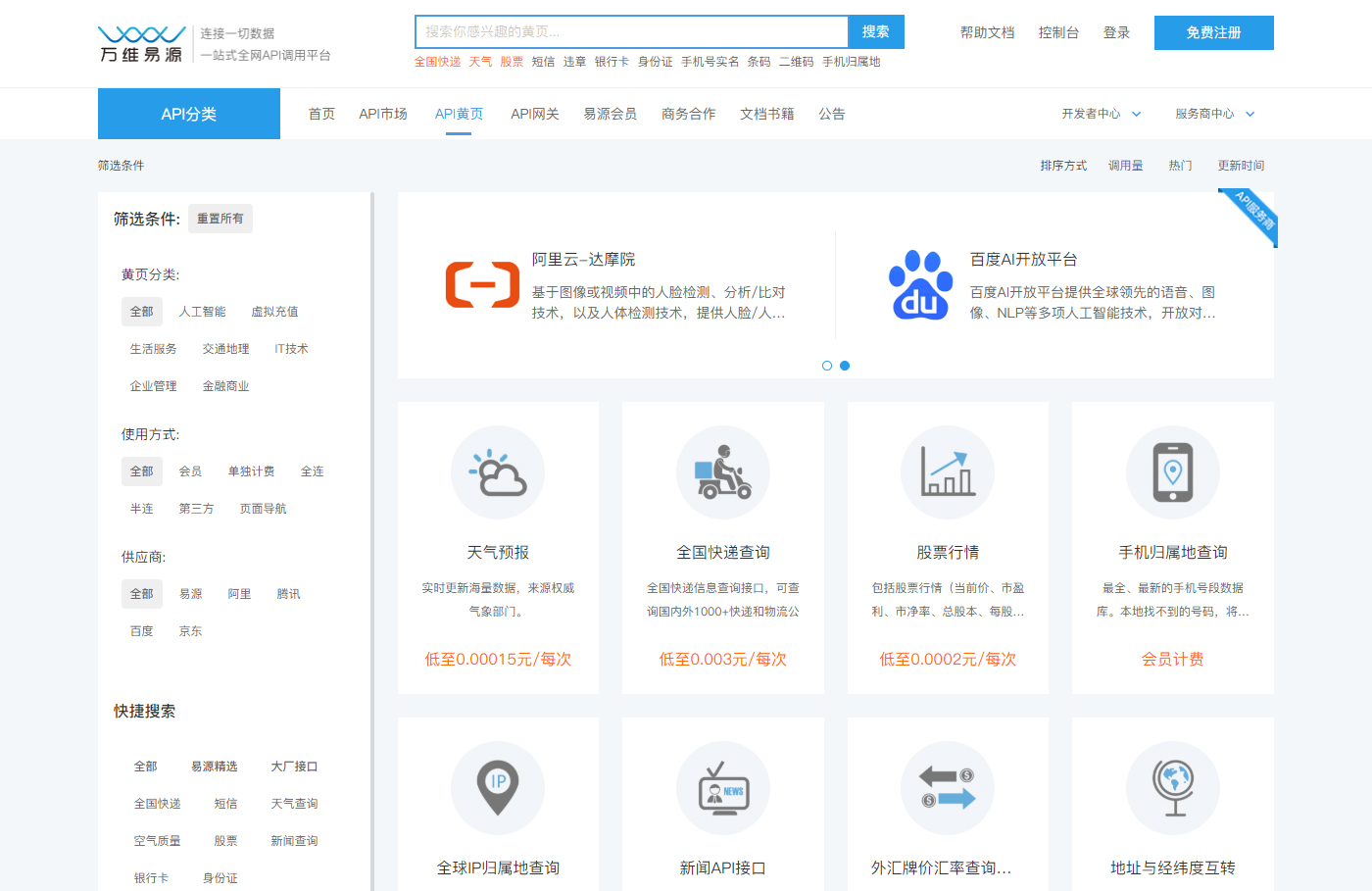Filter by 金融商业 category
1372x891 pixels.
pyautogui.click(x=226, y=386)
